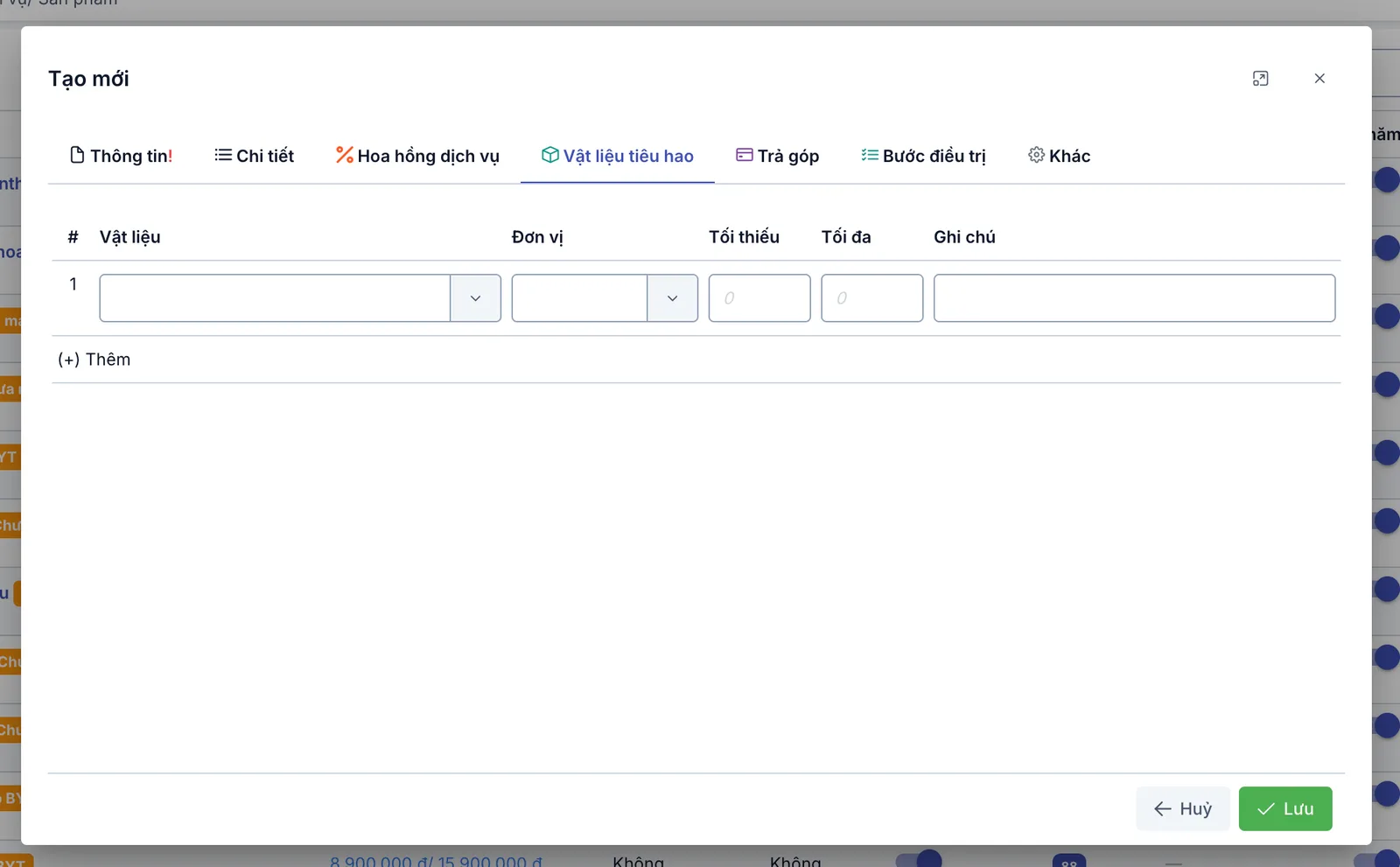Open the Hoa hồng dịch vụ tab

click(x=417, y=156)
